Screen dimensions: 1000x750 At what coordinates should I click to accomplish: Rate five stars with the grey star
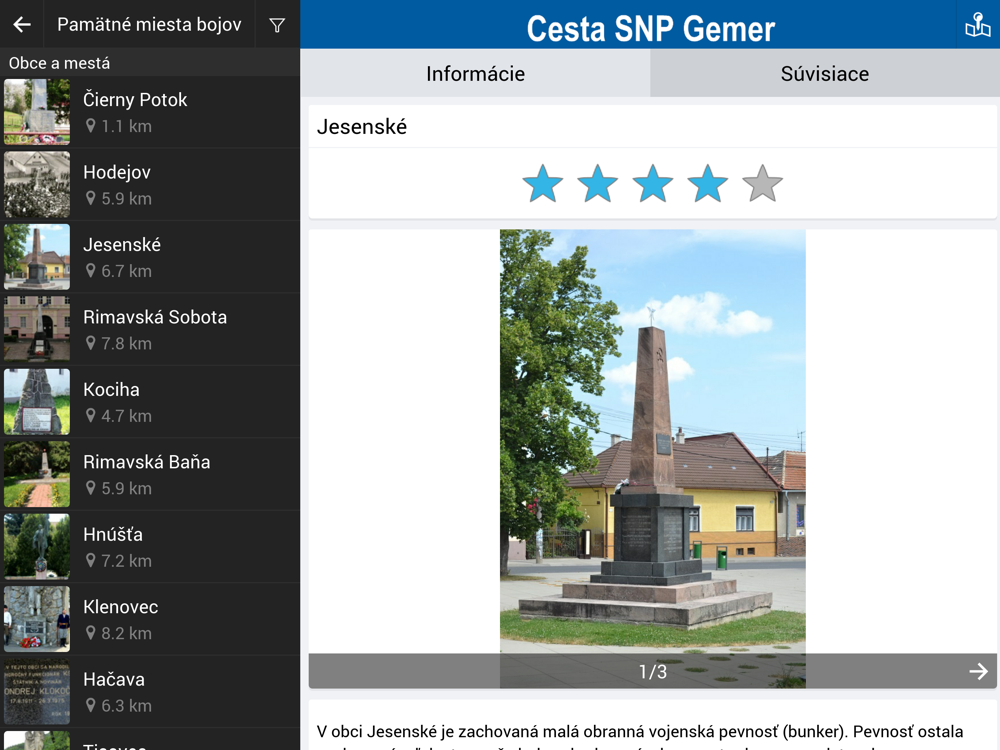[763, 184]
